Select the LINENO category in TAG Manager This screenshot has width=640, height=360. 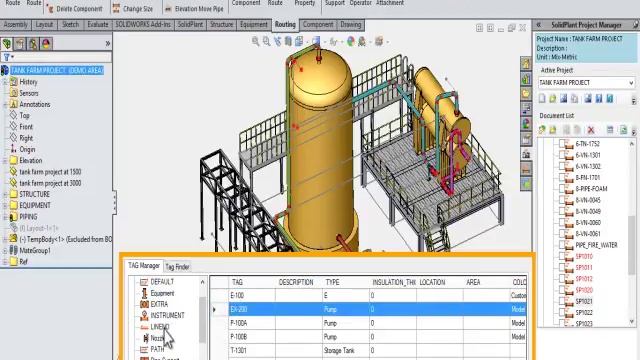pos(160,327)
